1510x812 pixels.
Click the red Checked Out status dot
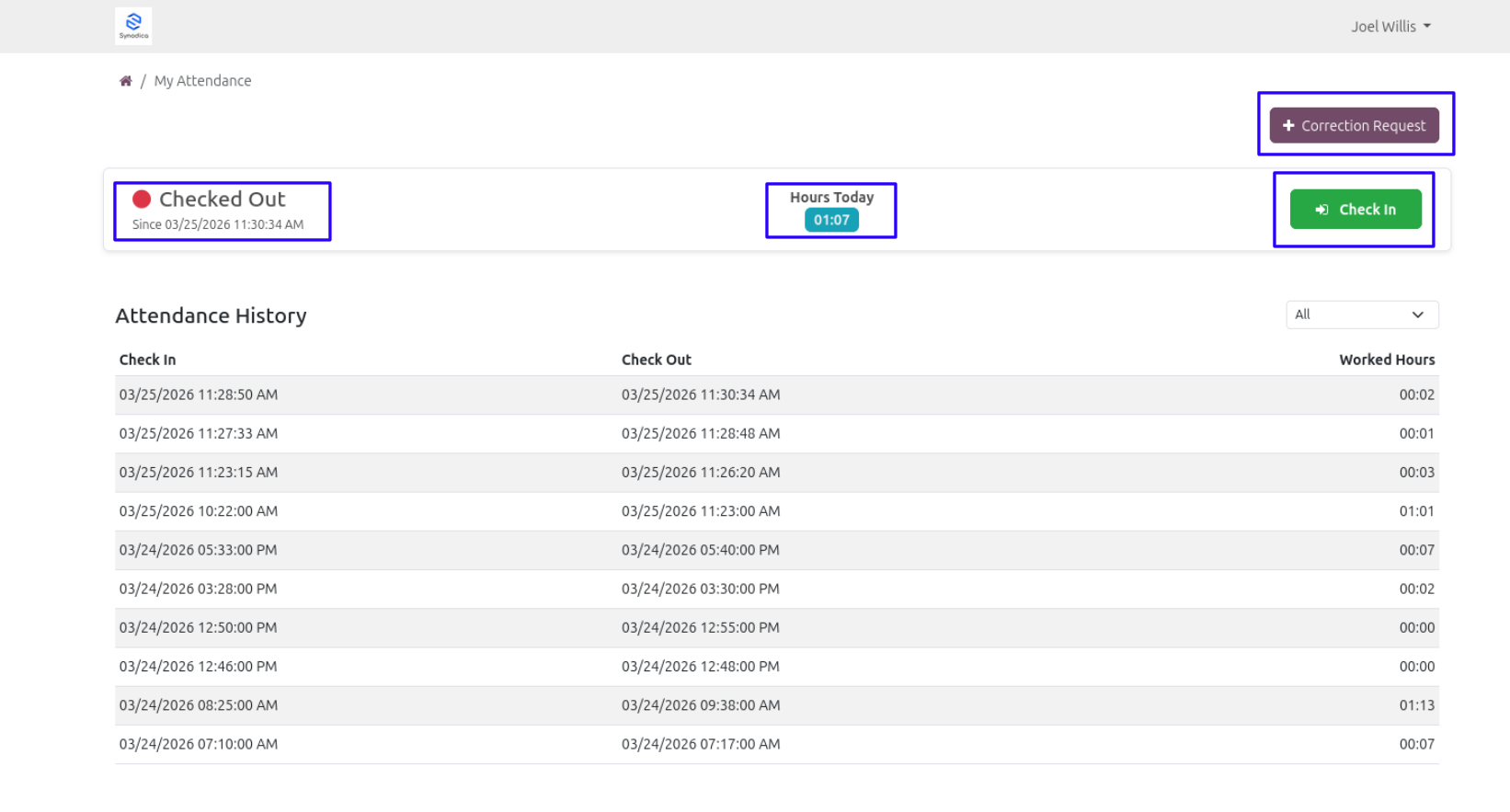(142, 199)
